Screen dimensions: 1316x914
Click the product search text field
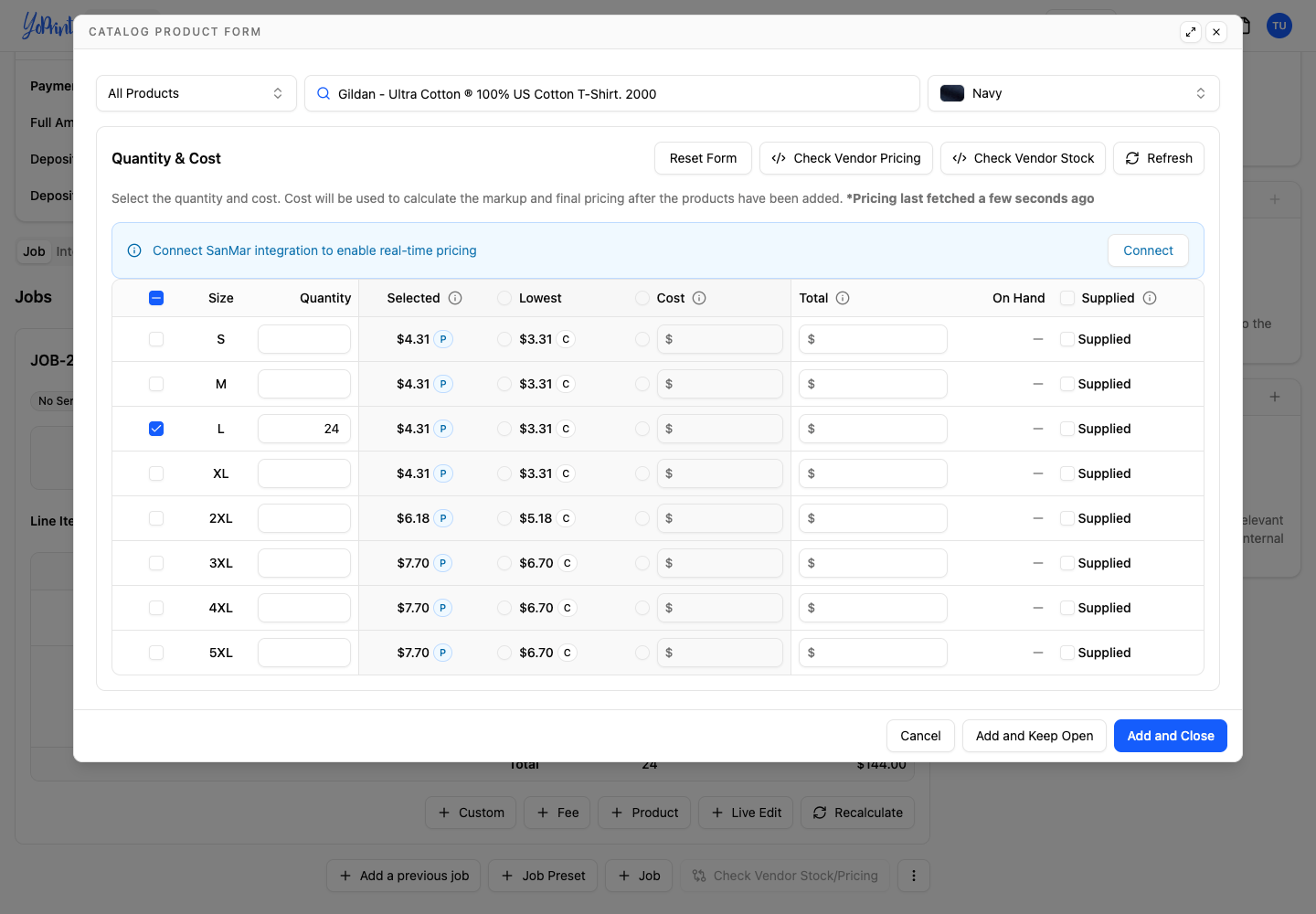[x=612, y=93]
